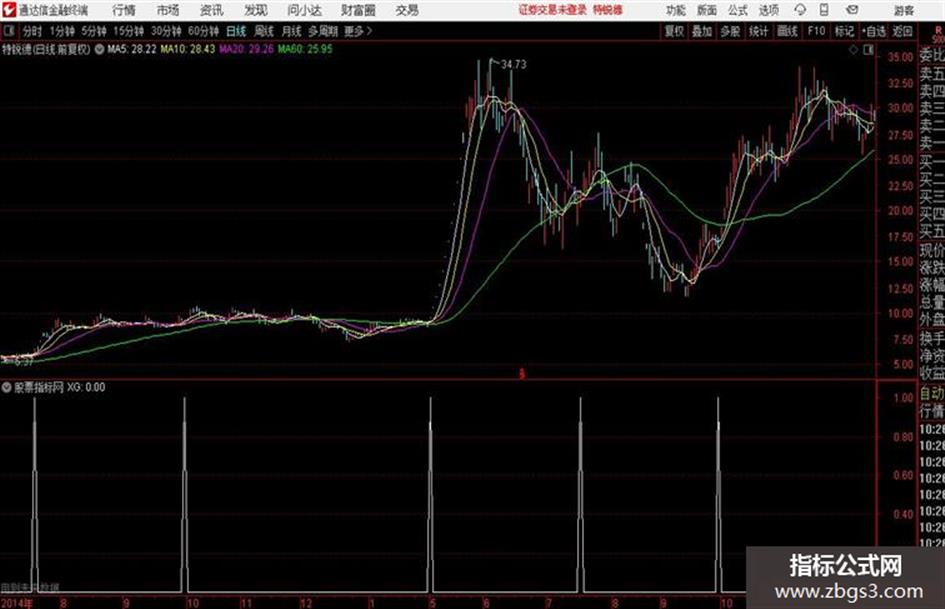Select the 月线 monthly period tab
Viewport: 945px width, 609px height.
click(x=292, y=31)
